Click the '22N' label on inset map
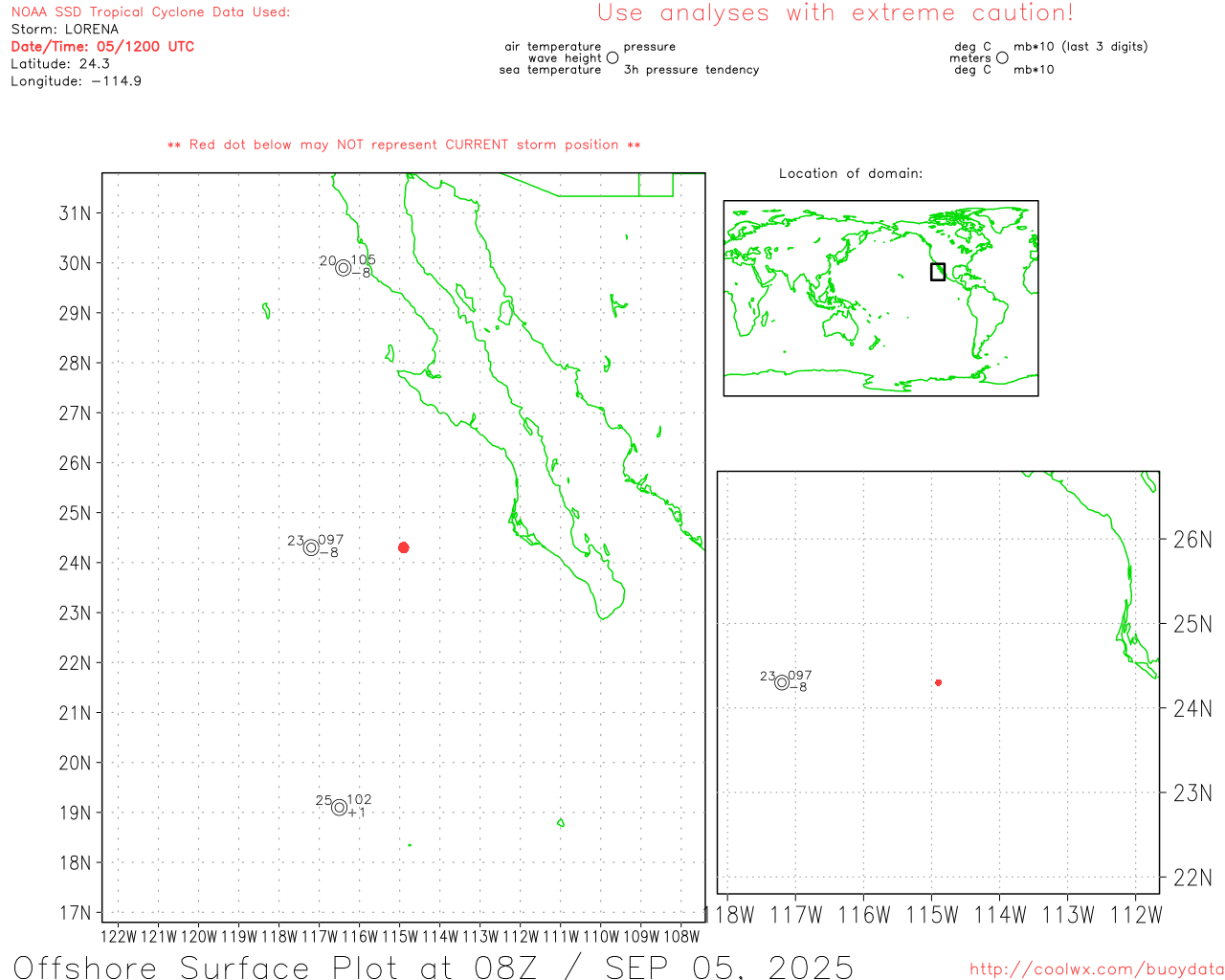Image resolution: width=1225 pixels, height=980 pixels. pos(1192,878)
